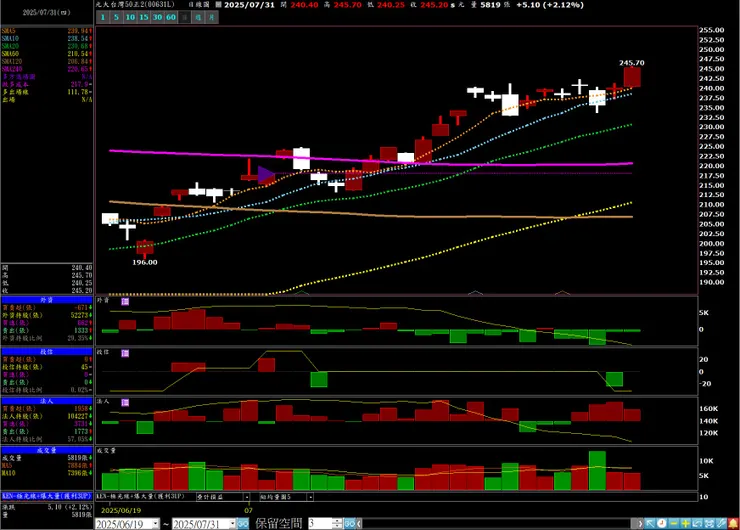The image size is (740, 530).
Task: Open the start date 2025/06/19 dropdown
Action: click(x=155, y=524)
